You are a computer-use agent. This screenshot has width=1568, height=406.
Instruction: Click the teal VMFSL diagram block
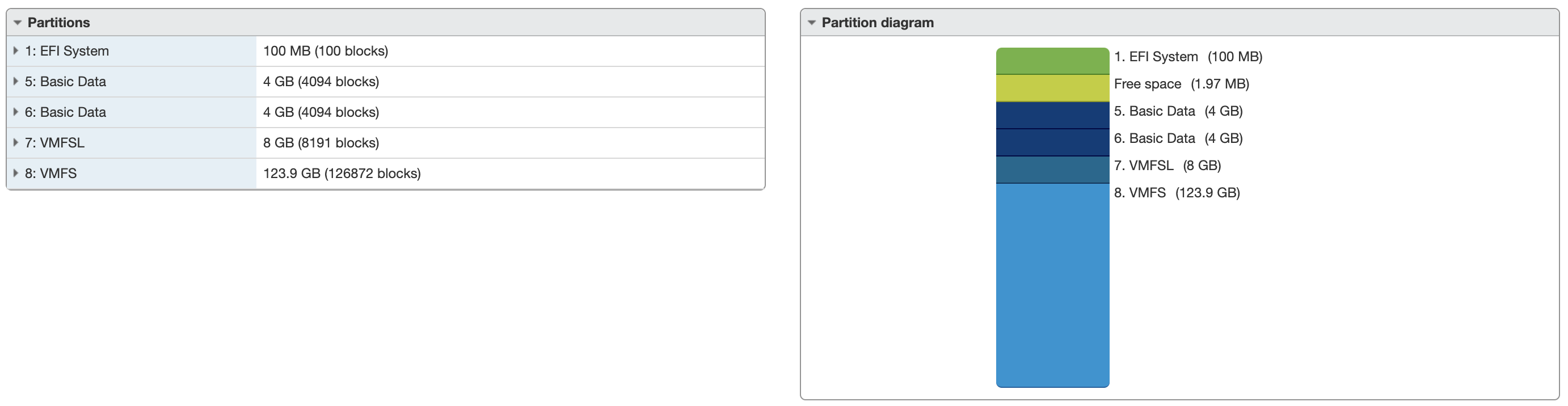pyautogui.click(x=1052, y=170)
